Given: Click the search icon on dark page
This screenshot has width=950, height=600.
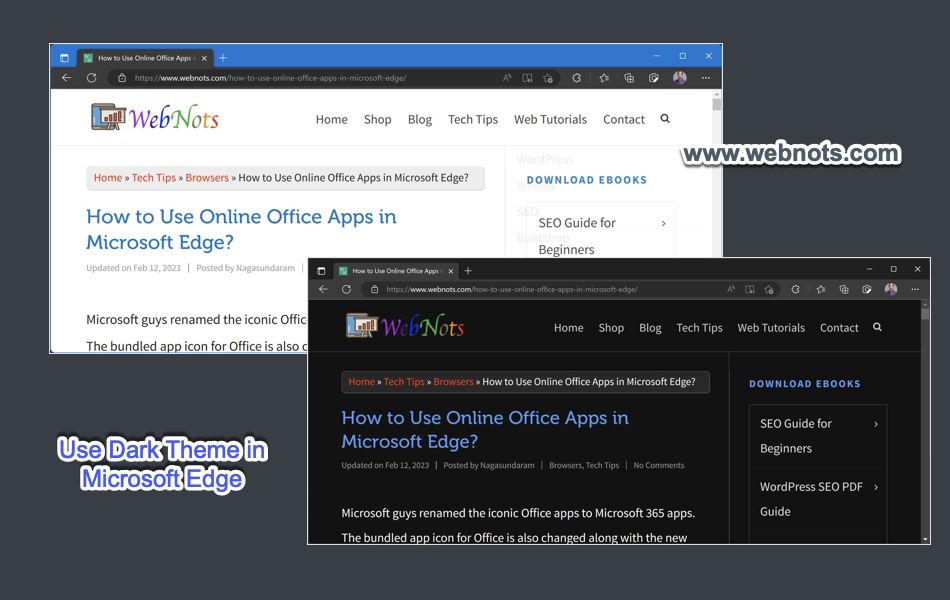Looking at the screenshot, I should [x=877, y=327].
